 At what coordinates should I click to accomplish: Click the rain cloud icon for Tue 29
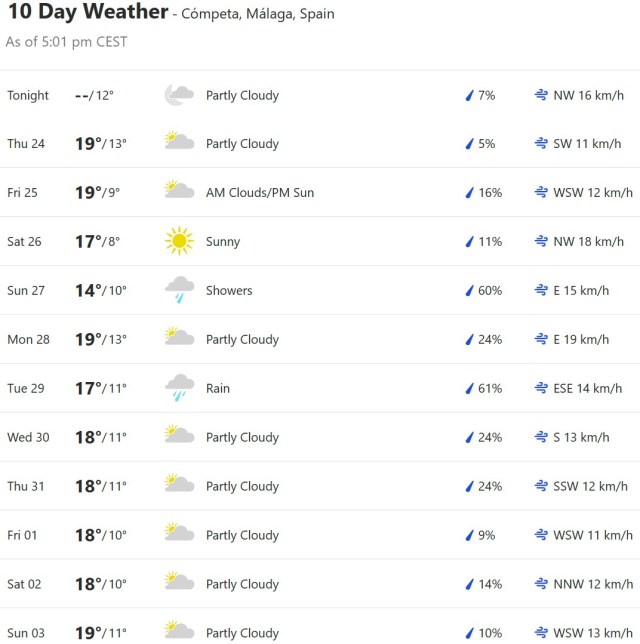coord(179,388)
